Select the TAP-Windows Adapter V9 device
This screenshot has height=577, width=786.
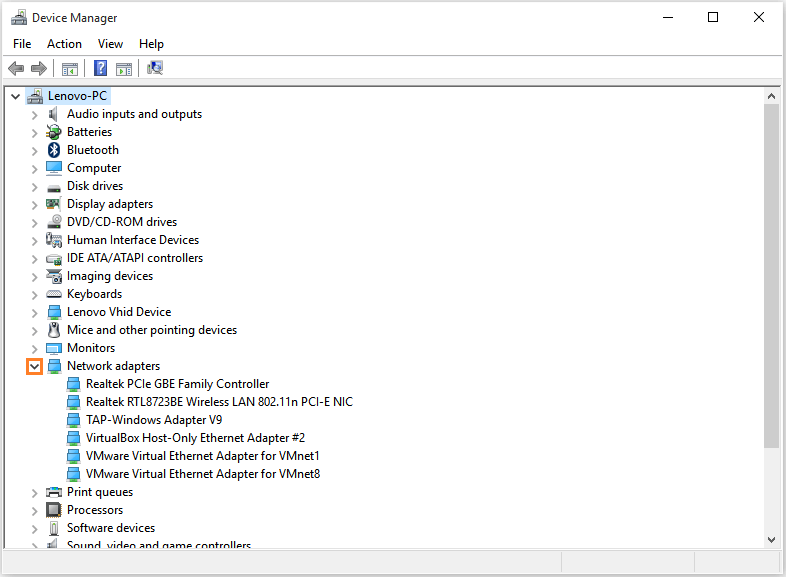click(x=153, y=420)
